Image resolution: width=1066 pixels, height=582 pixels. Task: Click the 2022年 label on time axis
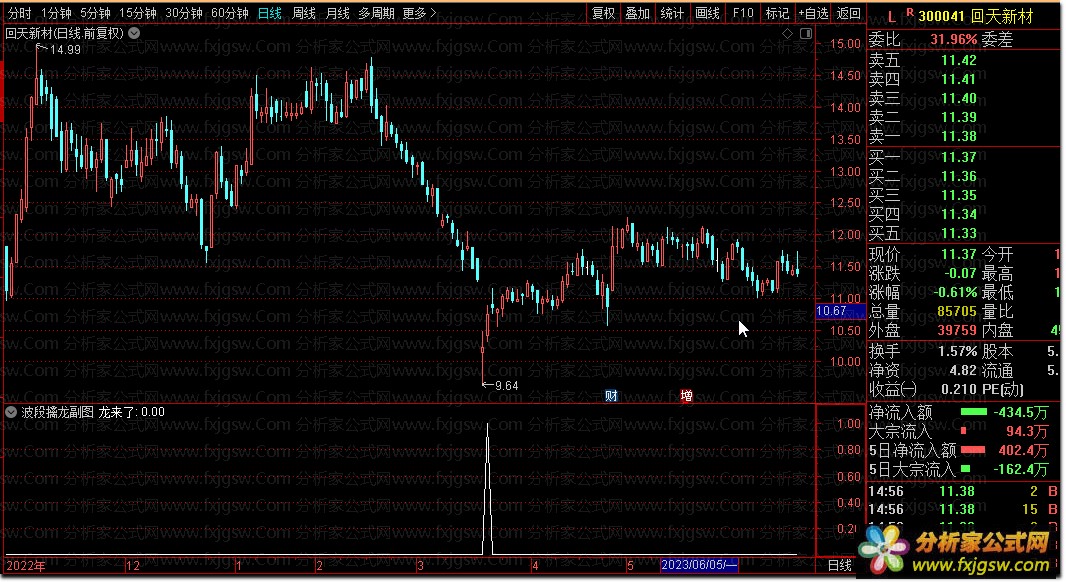(x=26, y=566)
